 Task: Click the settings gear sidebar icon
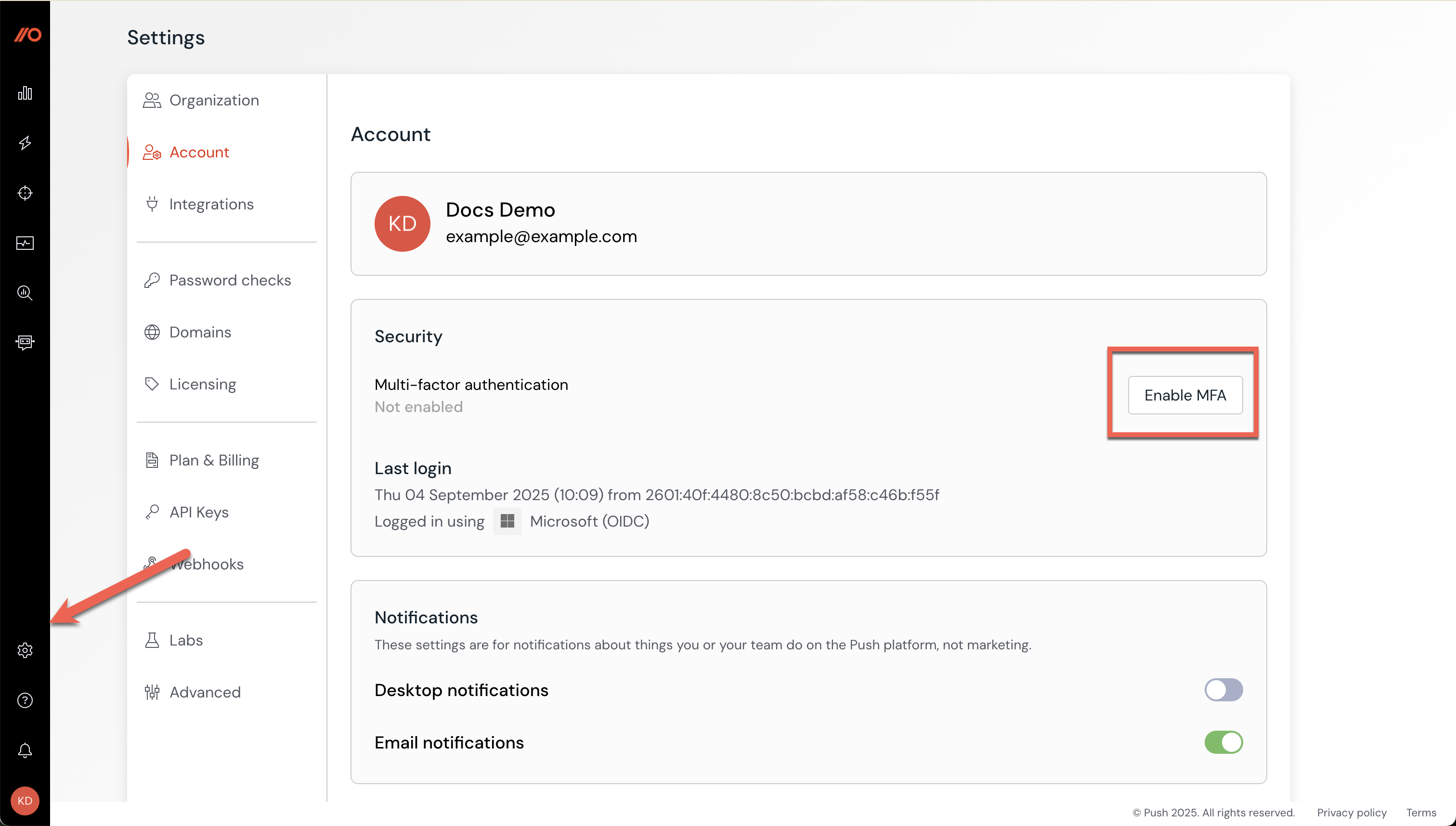25,650
